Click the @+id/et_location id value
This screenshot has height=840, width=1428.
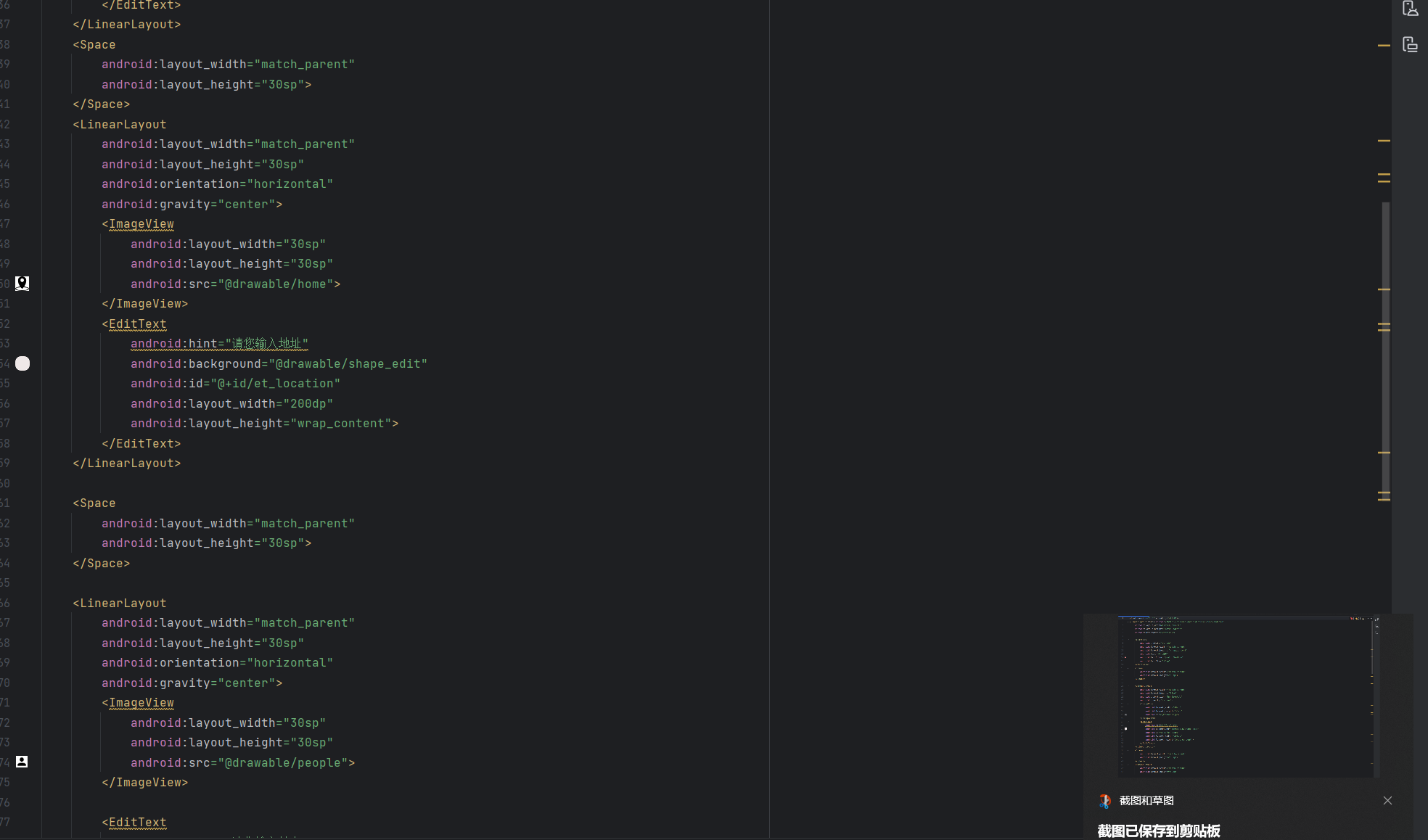pos(276,384)
